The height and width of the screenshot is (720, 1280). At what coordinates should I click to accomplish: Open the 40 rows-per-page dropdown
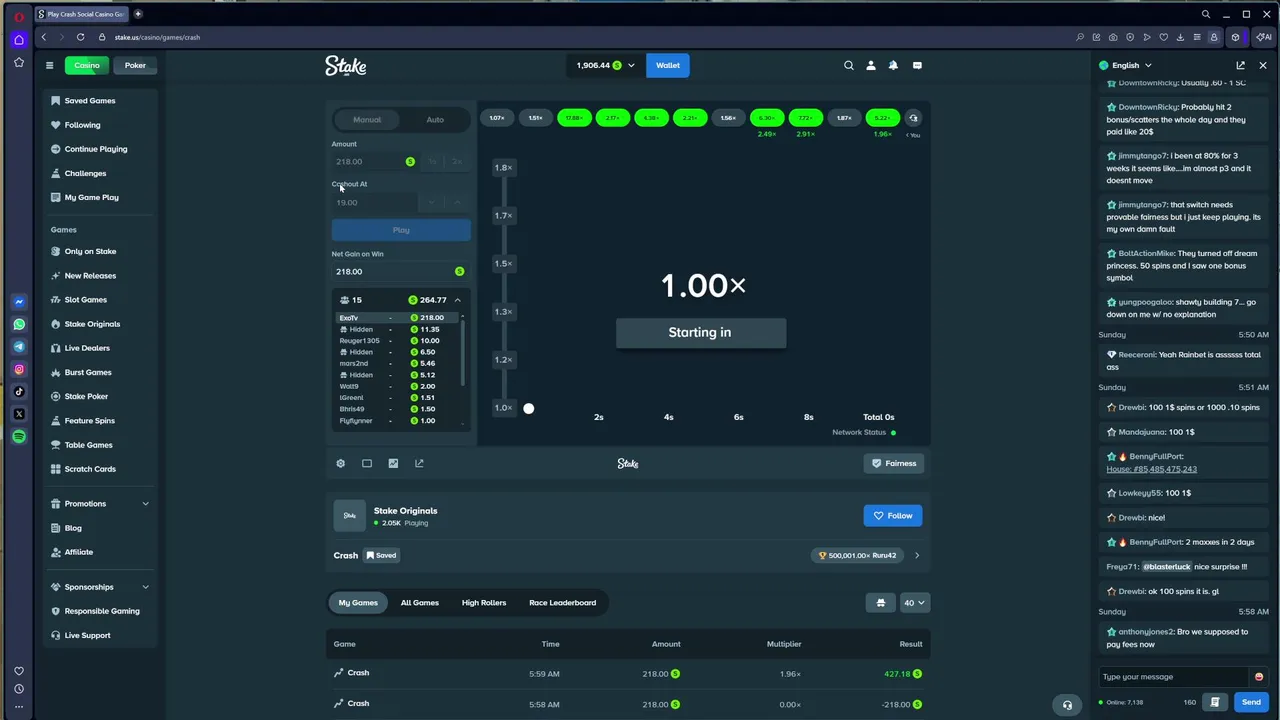tap(914, 603)
